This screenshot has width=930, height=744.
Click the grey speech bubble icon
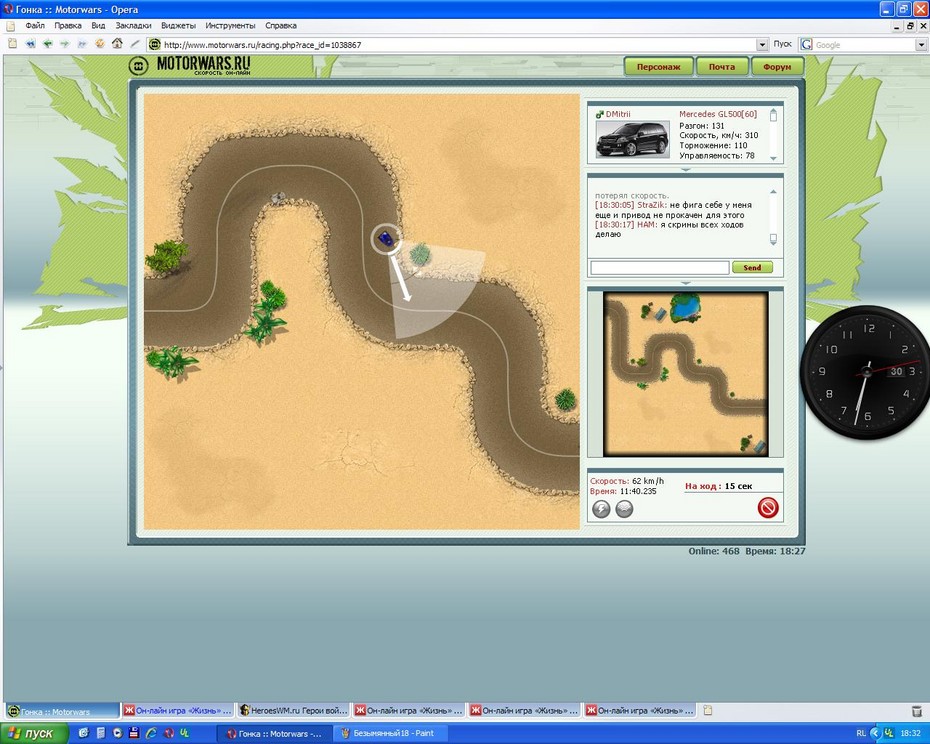tap(624, 508)
